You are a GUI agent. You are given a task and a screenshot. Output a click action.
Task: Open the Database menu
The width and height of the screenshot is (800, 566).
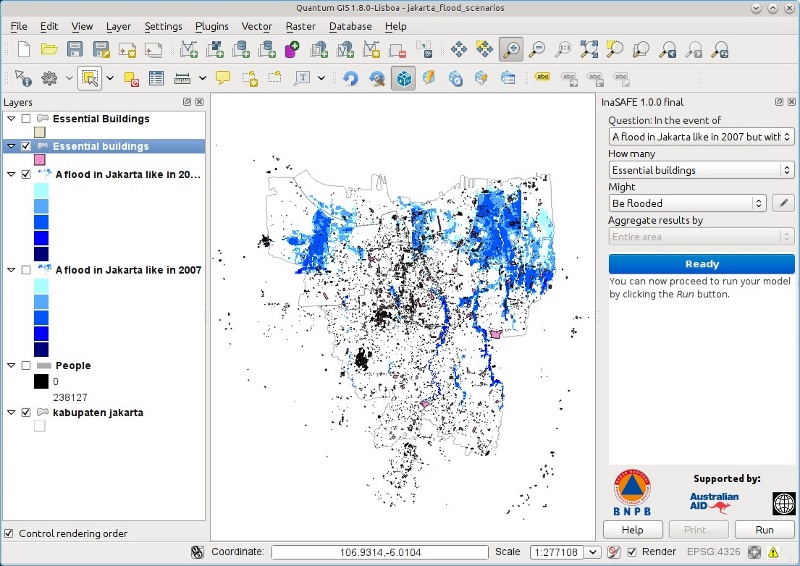click(x=351, y=26)
